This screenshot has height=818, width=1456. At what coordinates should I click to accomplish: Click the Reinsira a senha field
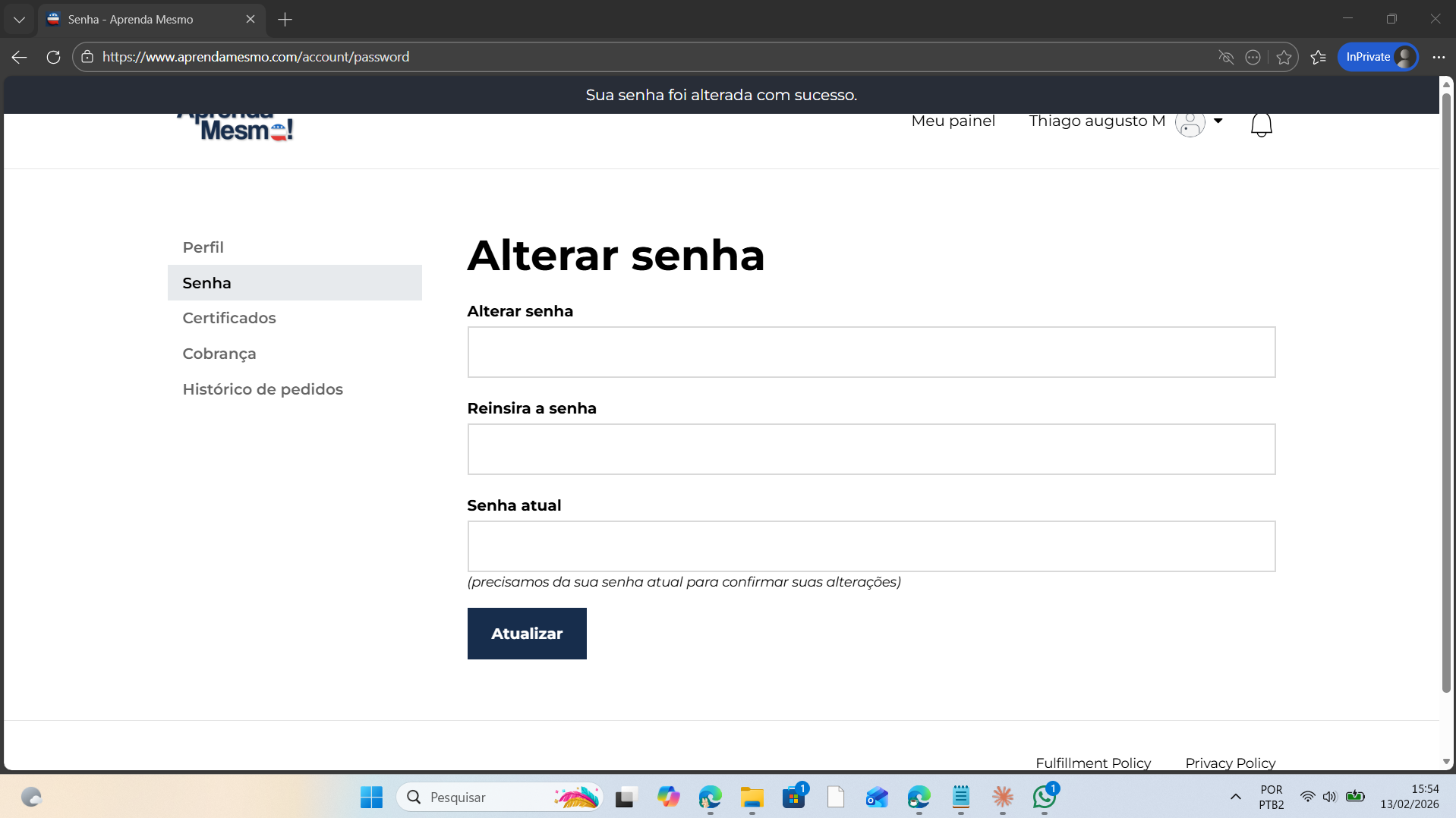click(871, 449)
